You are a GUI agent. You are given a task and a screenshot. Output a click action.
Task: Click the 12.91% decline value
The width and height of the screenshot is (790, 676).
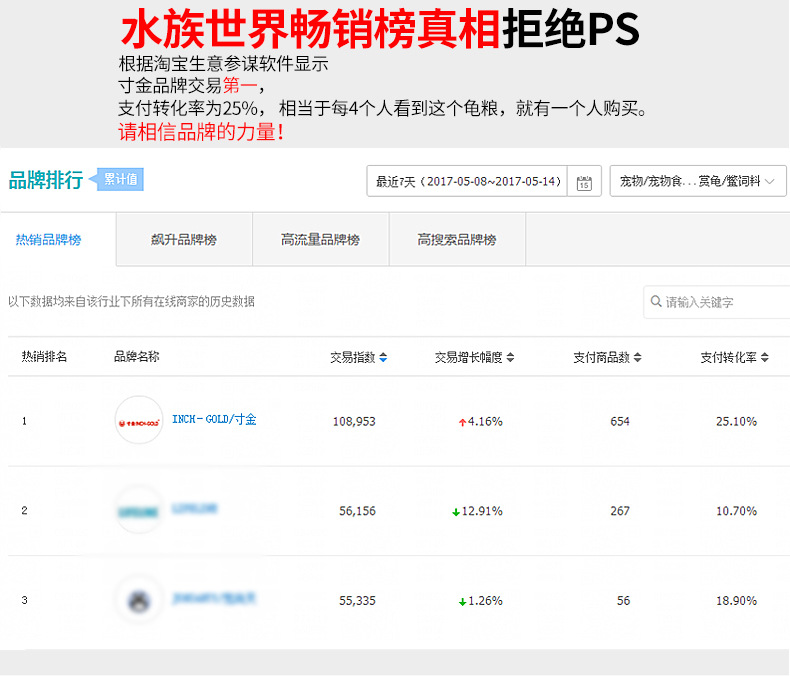tap(482, 511)
